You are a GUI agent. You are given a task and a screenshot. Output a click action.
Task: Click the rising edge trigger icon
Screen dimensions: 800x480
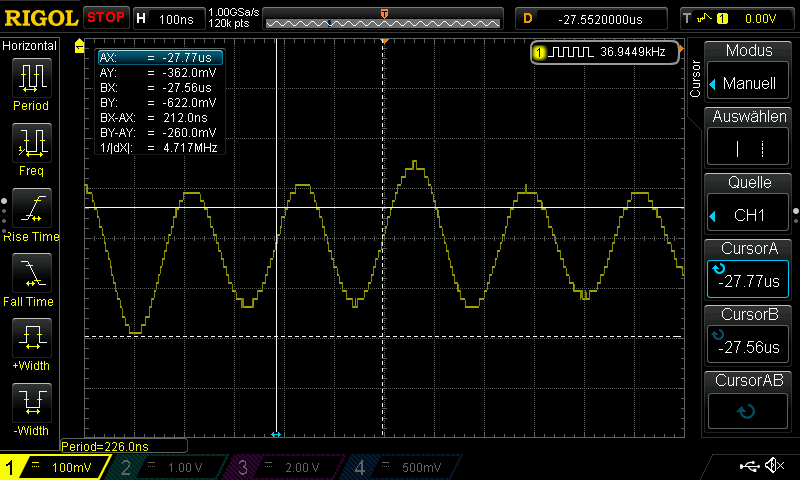(x=705, y=18)
